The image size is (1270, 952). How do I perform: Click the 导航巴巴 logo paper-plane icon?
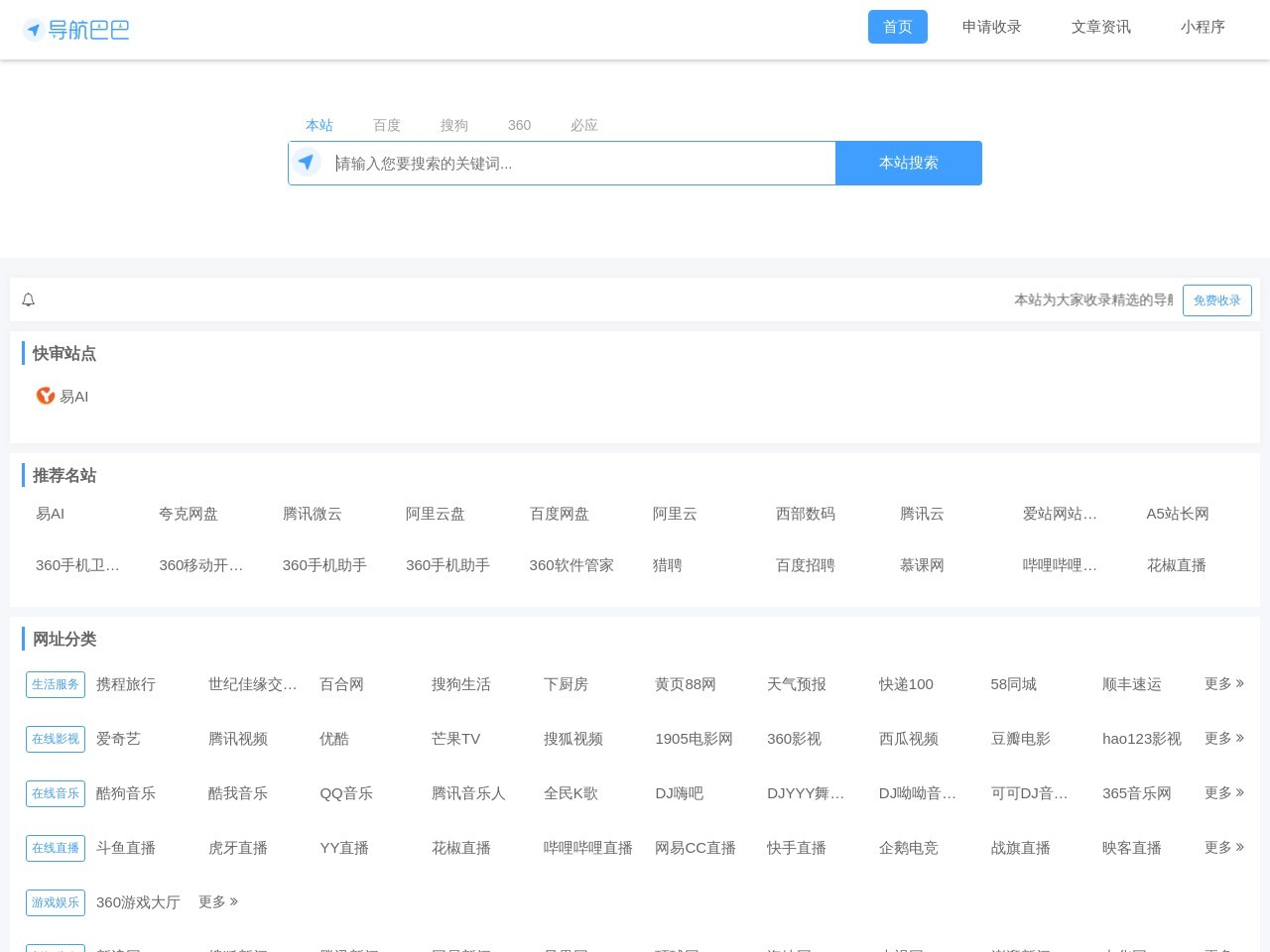[x=35, y=29]
